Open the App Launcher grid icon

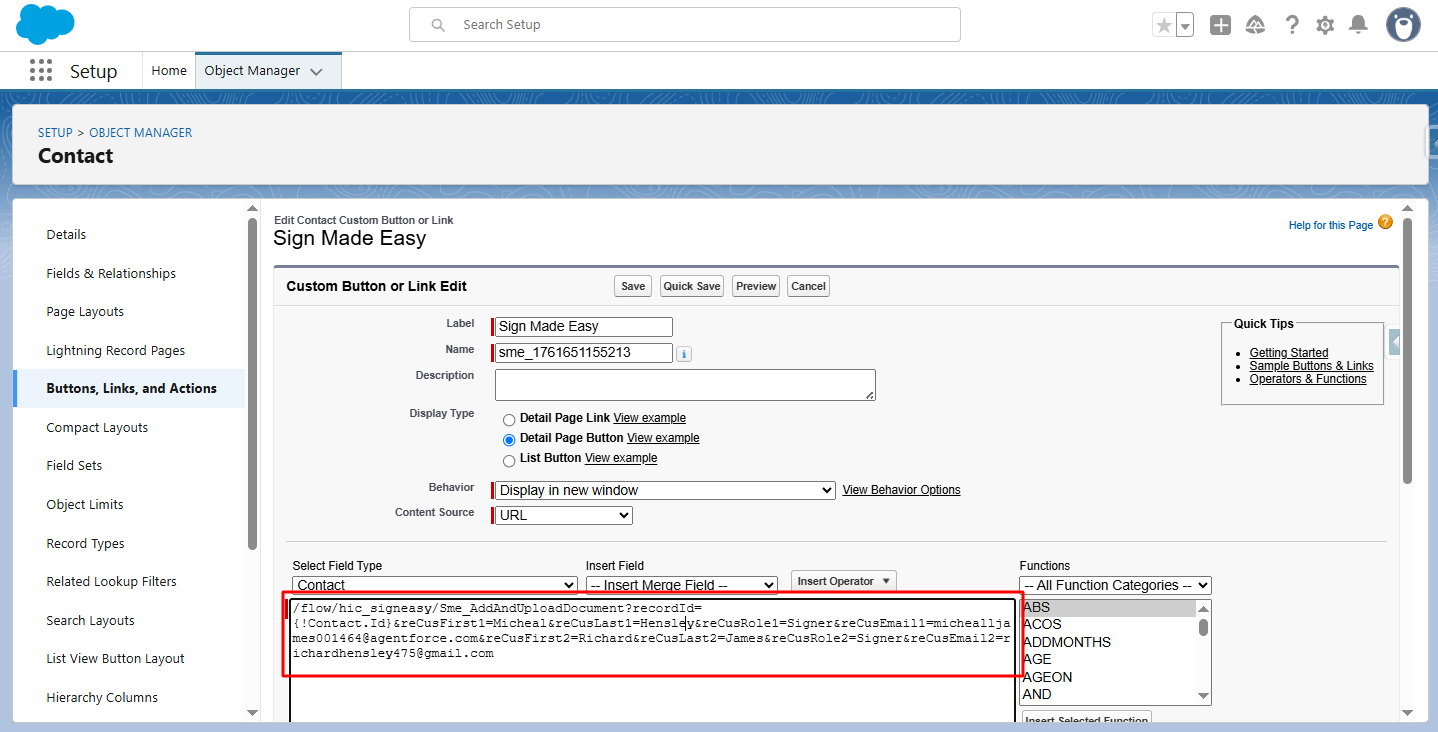pyautogui.click(x=41, y=71)
